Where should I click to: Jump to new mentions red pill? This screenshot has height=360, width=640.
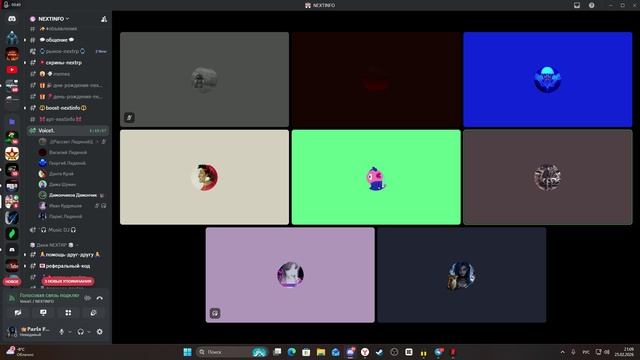tap(68, 281)
